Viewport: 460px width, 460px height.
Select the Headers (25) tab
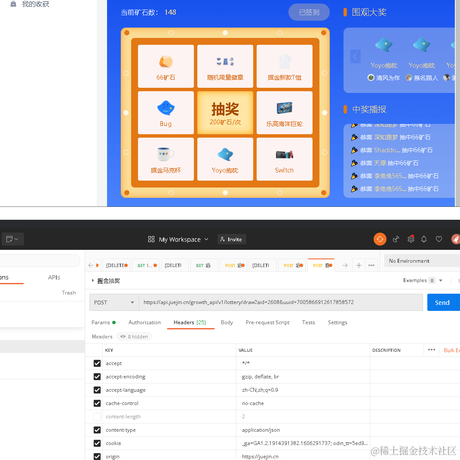click(190, 322)
